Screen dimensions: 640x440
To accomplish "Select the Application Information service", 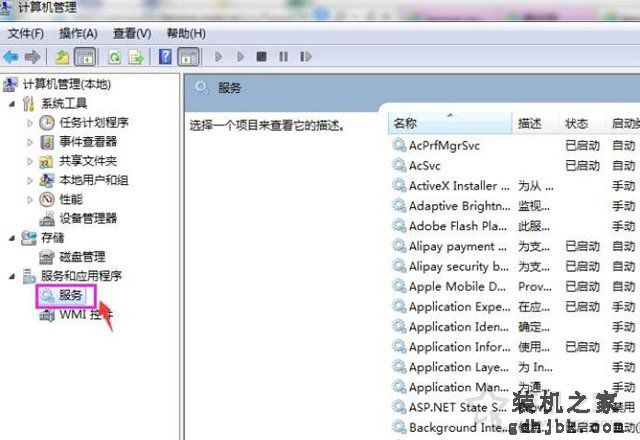I will click(x=460, y=347).
